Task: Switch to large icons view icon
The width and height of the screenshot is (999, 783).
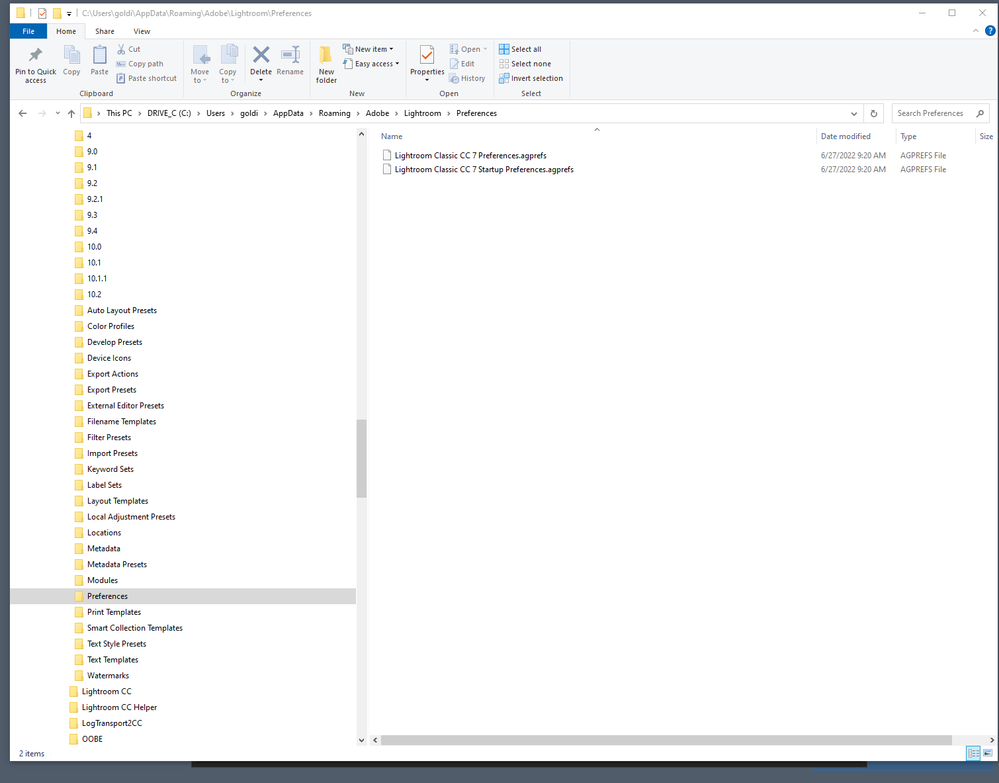Action: click(987, 754)
